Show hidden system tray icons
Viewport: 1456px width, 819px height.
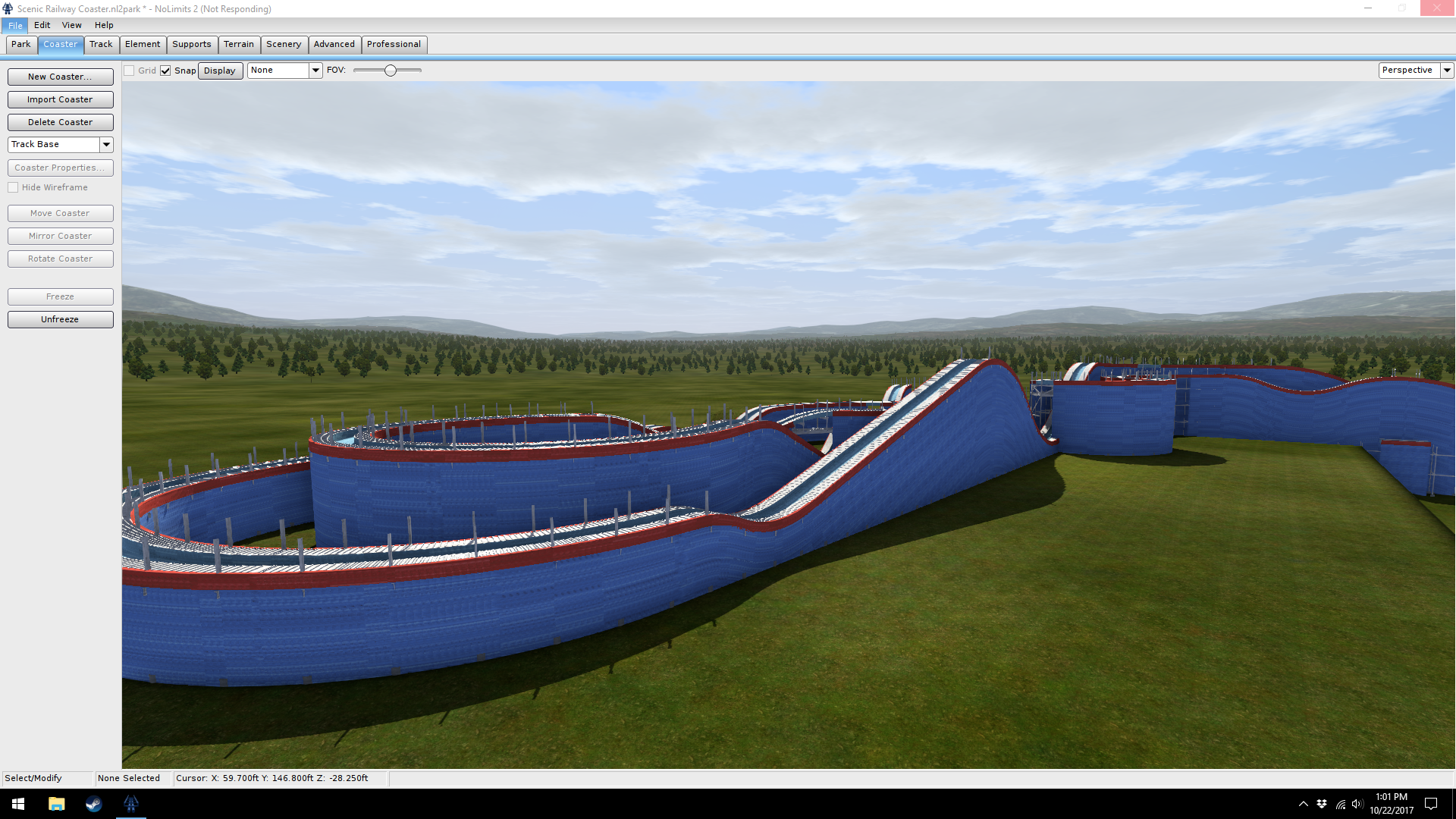point(1303,804)
